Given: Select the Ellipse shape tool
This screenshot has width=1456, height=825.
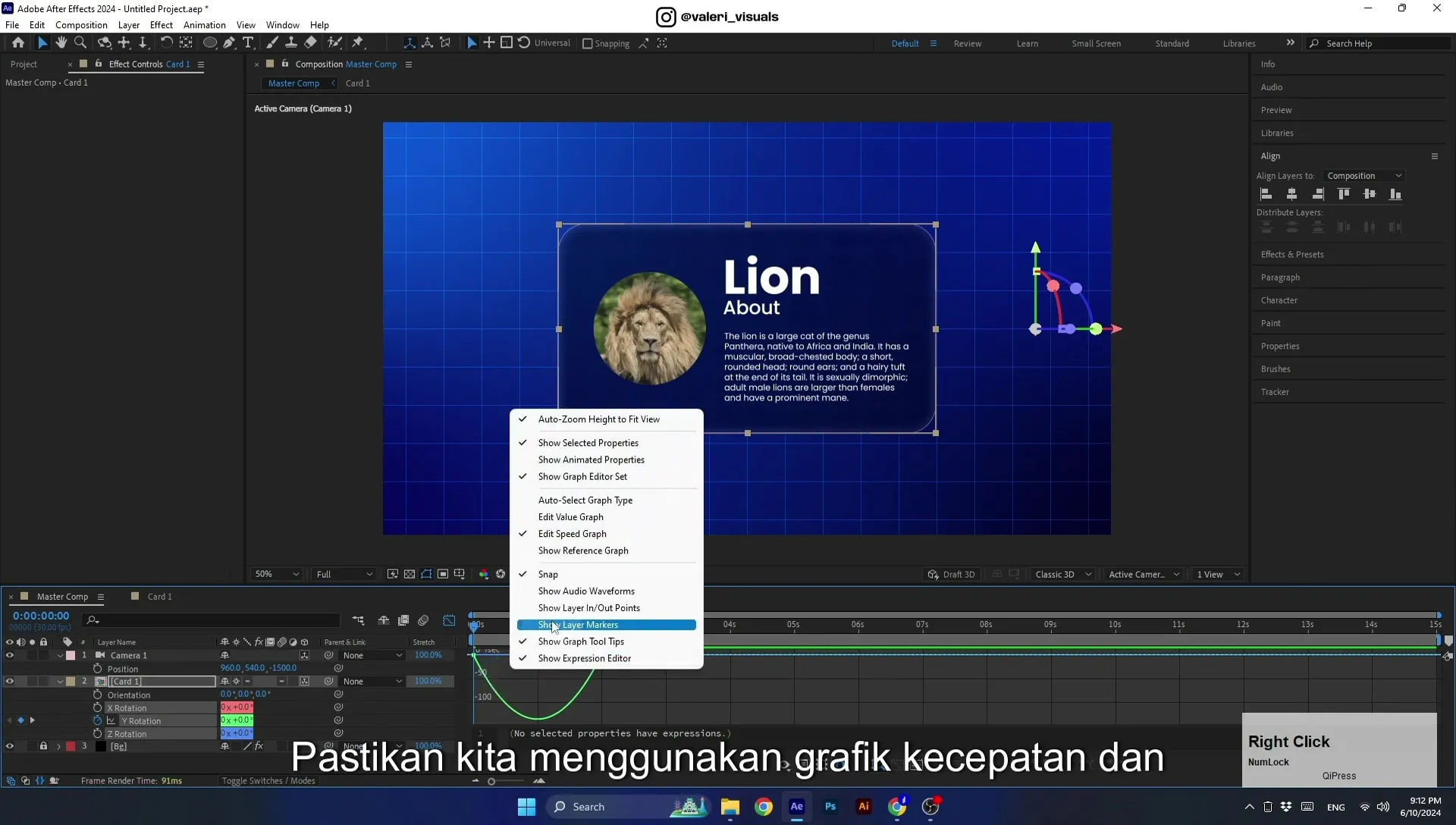Looking at the screenshot, I should [x=210, y=43].
